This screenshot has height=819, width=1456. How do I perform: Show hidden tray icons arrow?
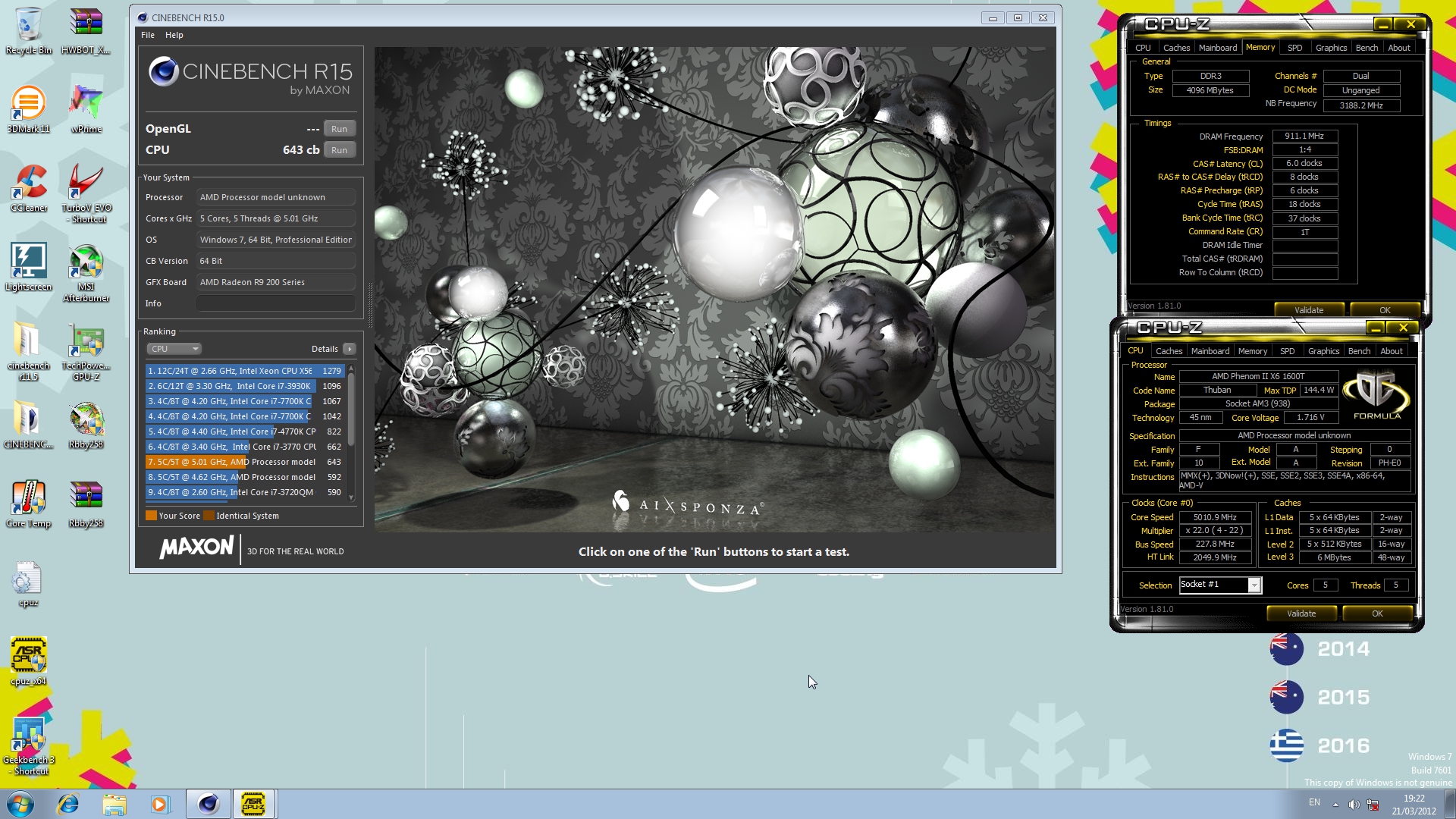pyautogui.click(x=1335, y=805)
